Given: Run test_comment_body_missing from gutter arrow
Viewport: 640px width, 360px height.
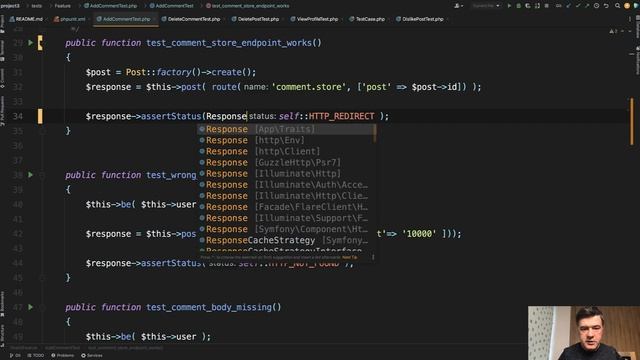Looking at the screenshot, I should coord(31,307).
